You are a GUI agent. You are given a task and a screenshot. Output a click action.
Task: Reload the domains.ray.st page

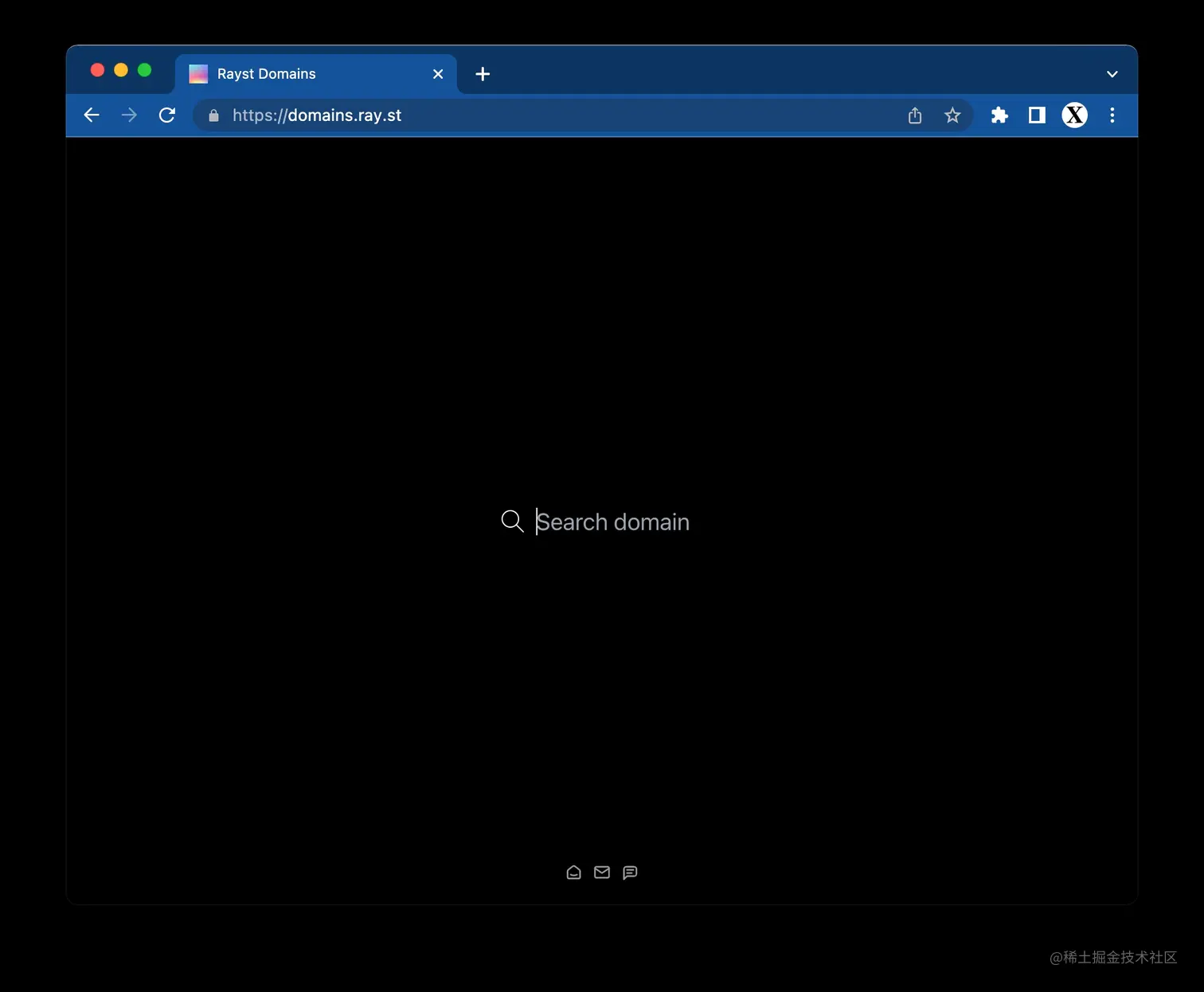[x=167, y=115]
